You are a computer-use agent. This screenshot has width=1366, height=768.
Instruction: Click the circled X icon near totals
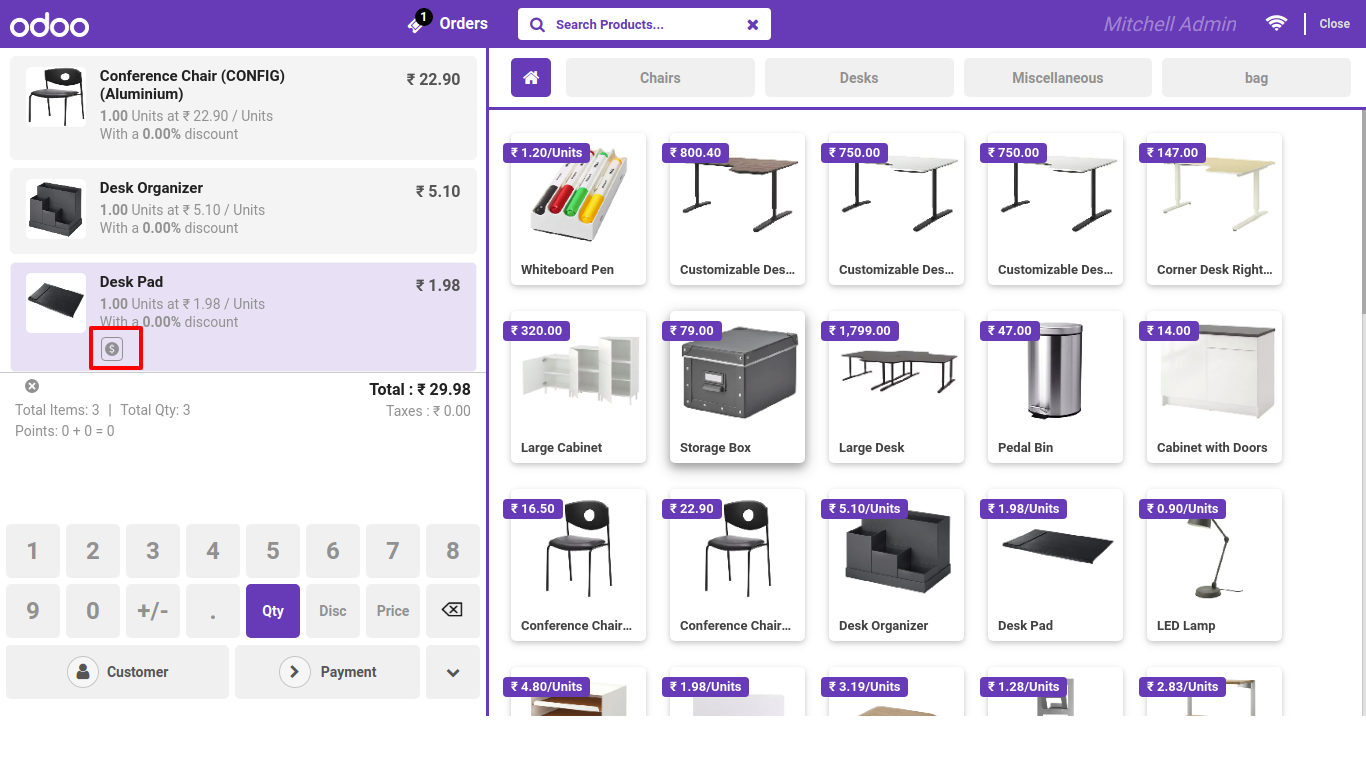pos(32,386)
